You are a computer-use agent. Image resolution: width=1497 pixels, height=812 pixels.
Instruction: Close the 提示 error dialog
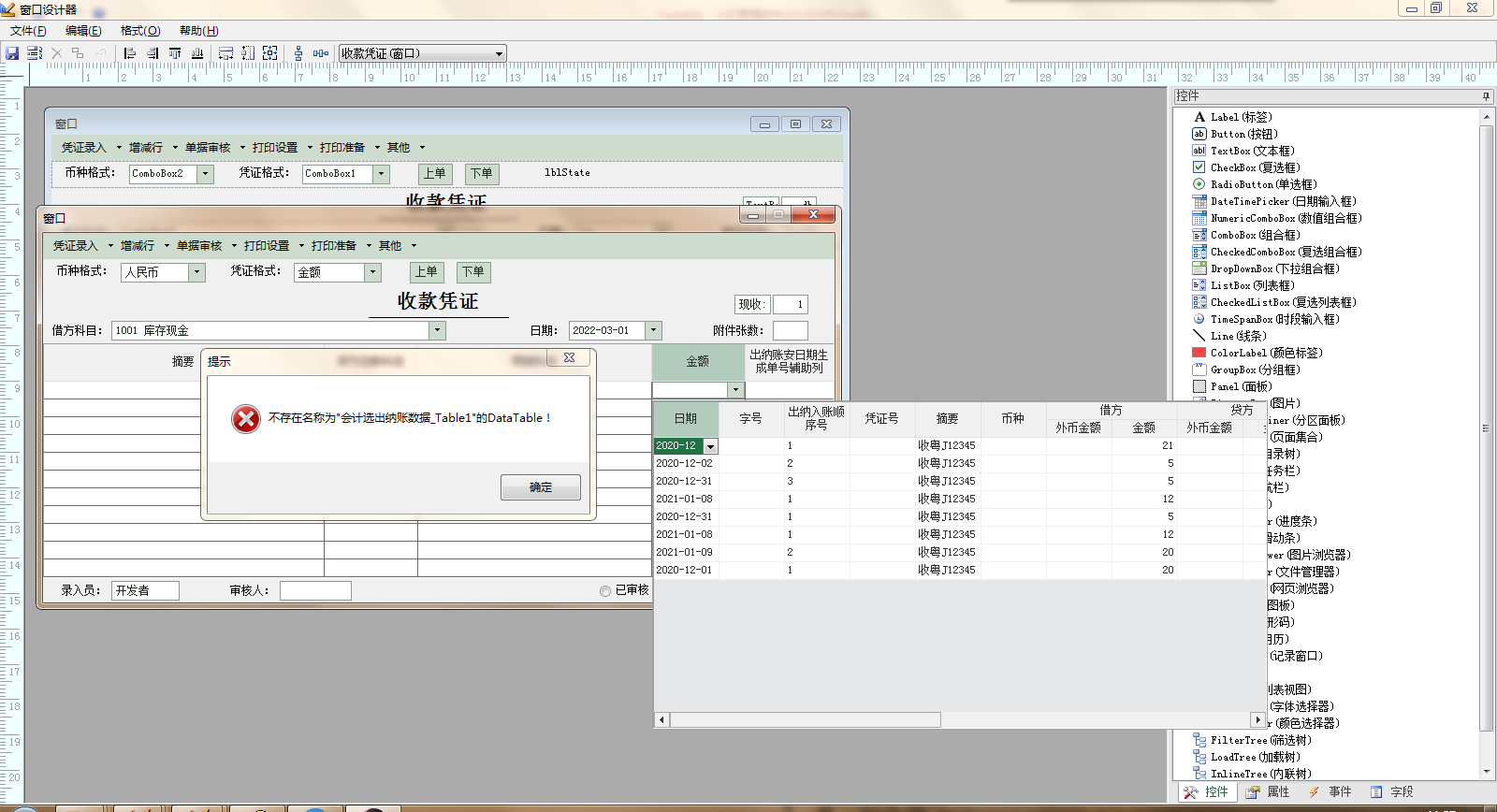click(x=569, y=357)
